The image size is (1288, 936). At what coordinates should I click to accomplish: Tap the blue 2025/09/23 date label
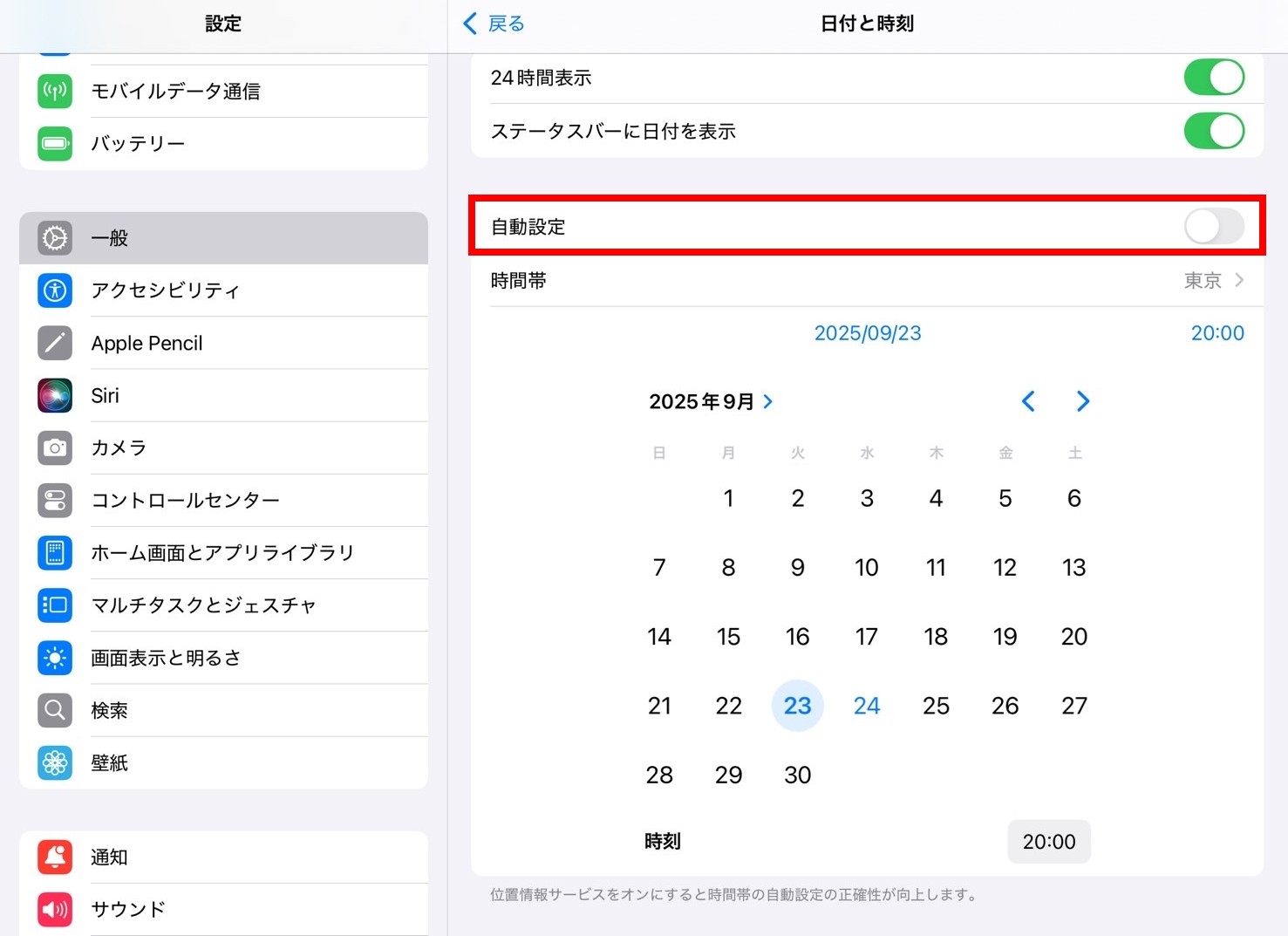click(x=867, y=333)
